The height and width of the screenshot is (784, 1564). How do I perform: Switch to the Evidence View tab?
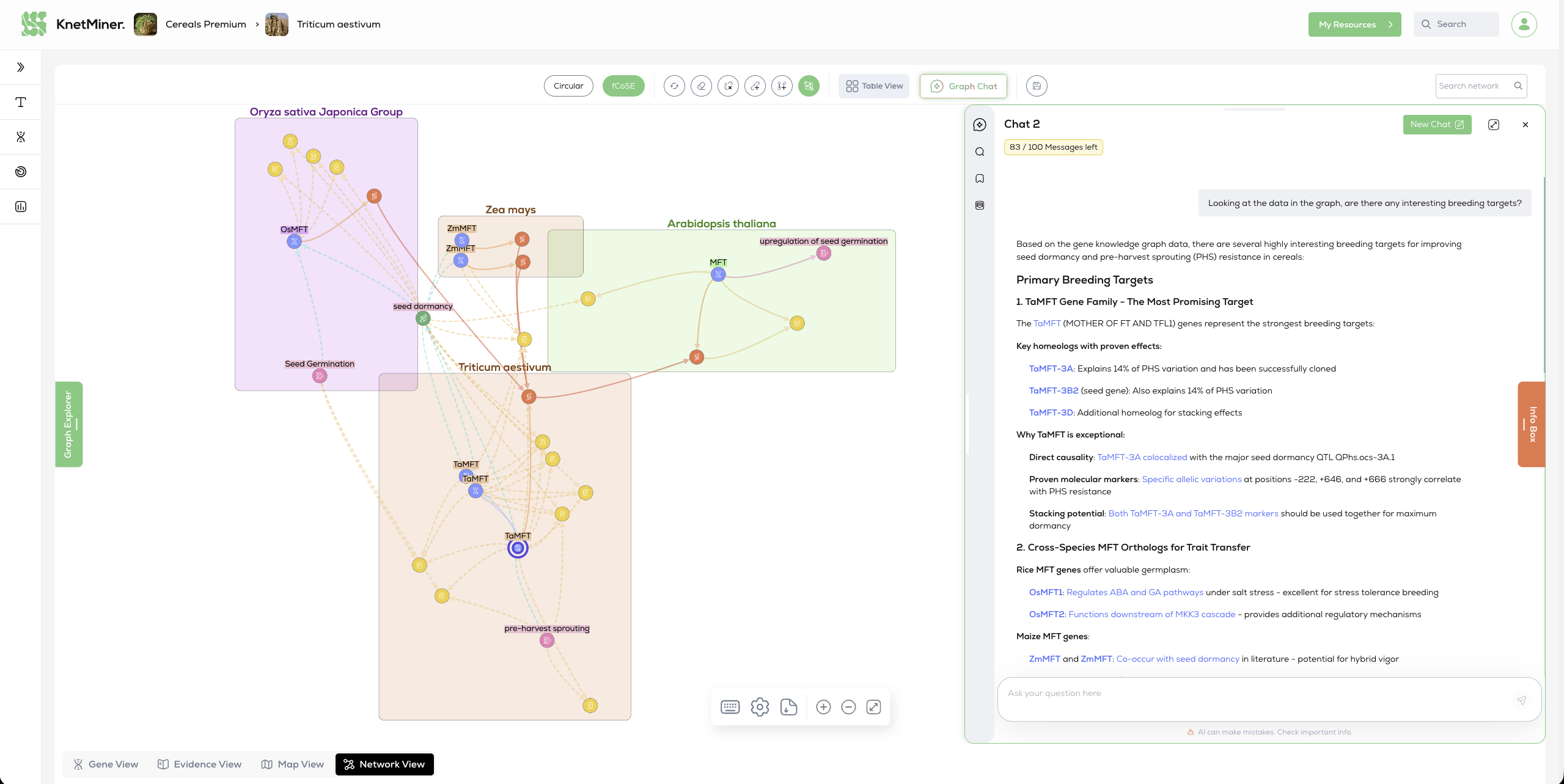(200, 764)
